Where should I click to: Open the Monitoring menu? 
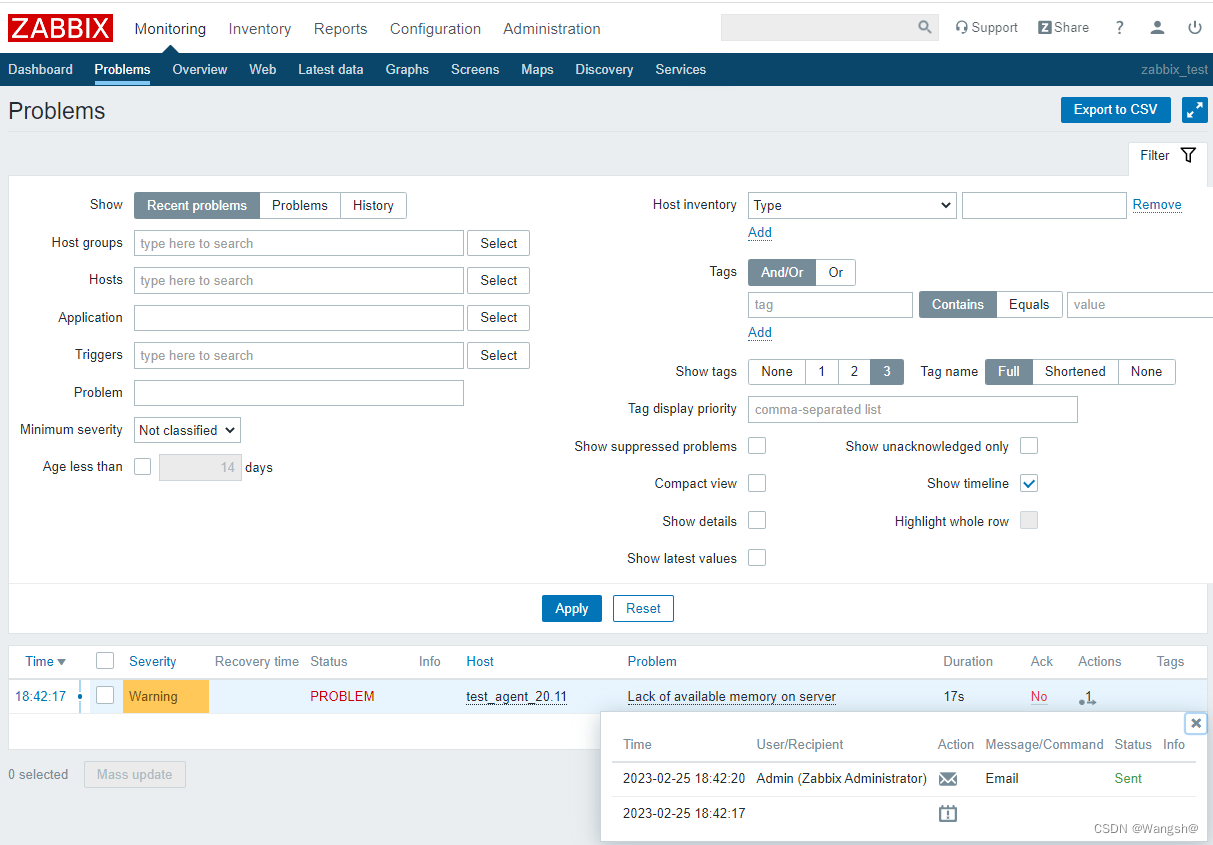tap(170, 29)
